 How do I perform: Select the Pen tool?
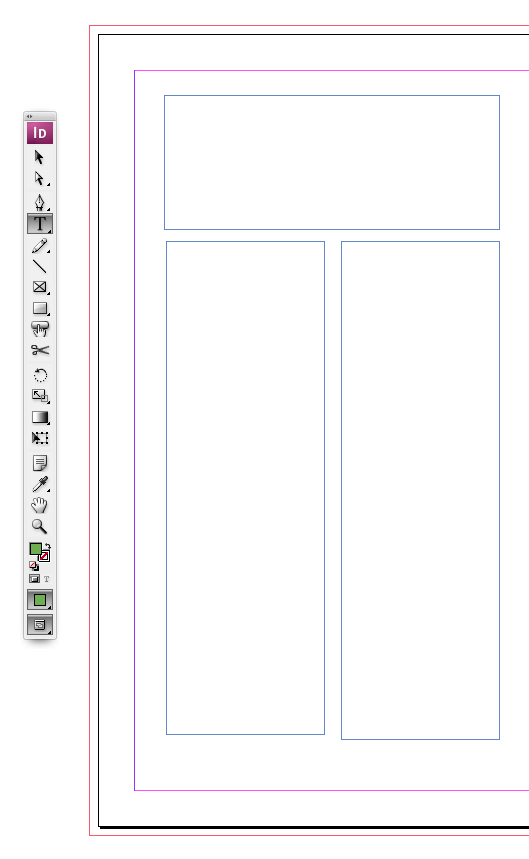point(39,202)
